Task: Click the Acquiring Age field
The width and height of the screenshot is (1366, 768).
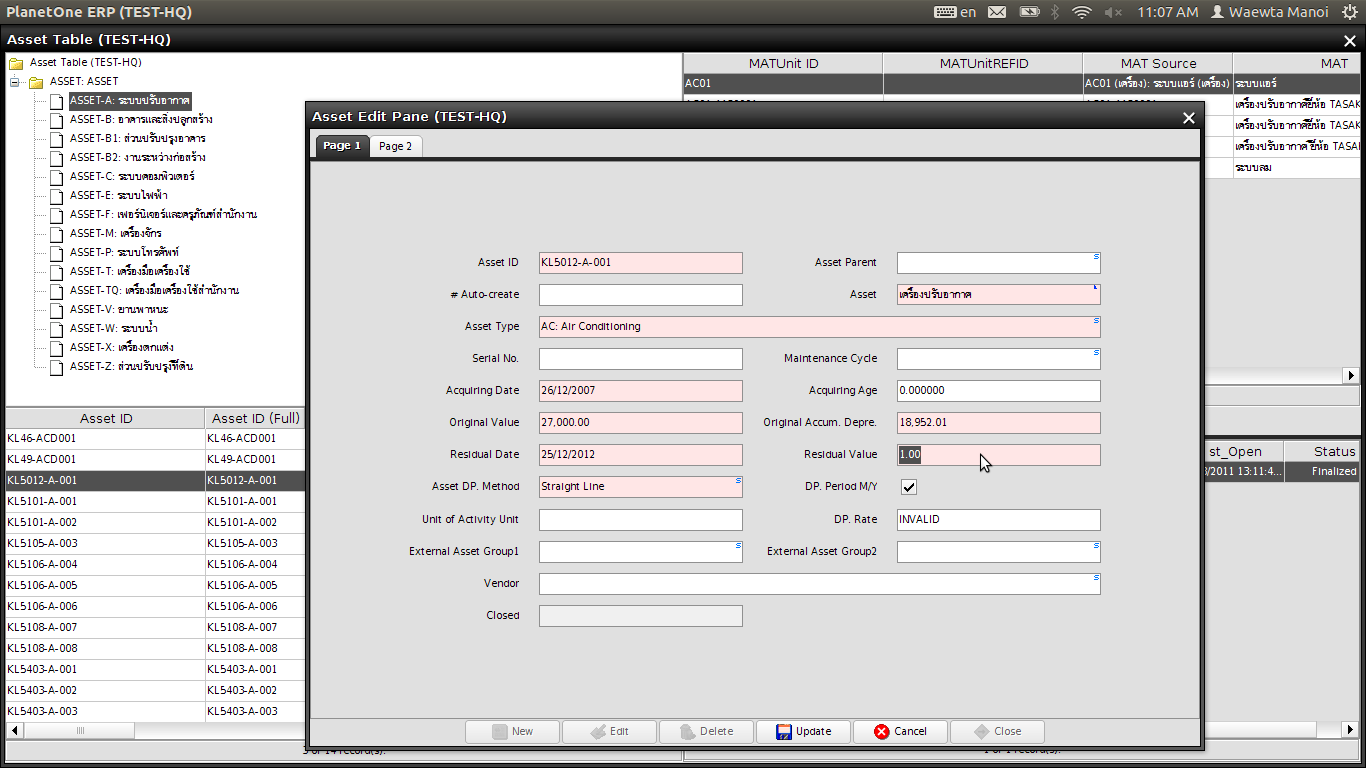Action: (998, 391)
